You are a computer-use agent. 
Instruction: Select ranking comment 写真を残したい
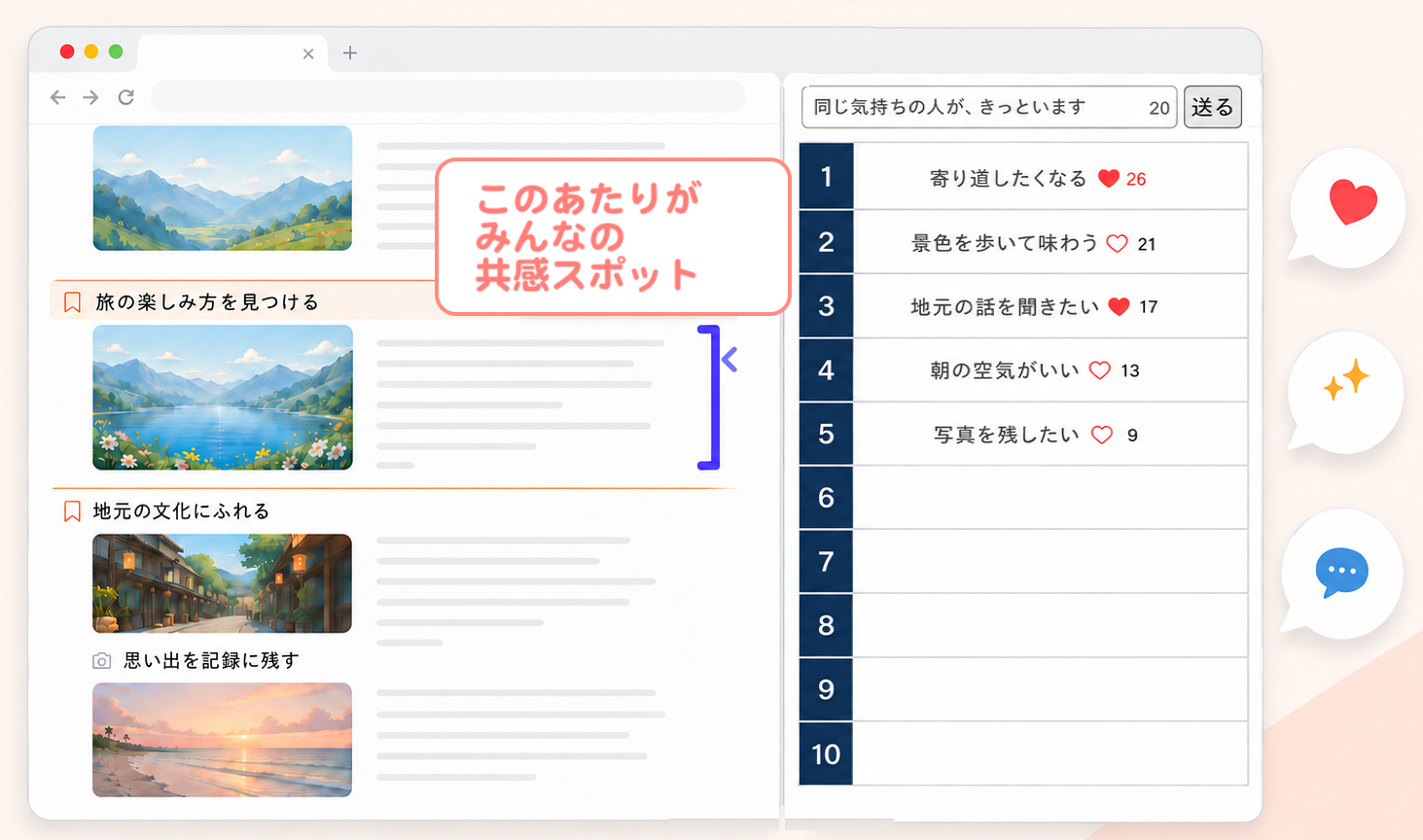tap(1007, 436)
